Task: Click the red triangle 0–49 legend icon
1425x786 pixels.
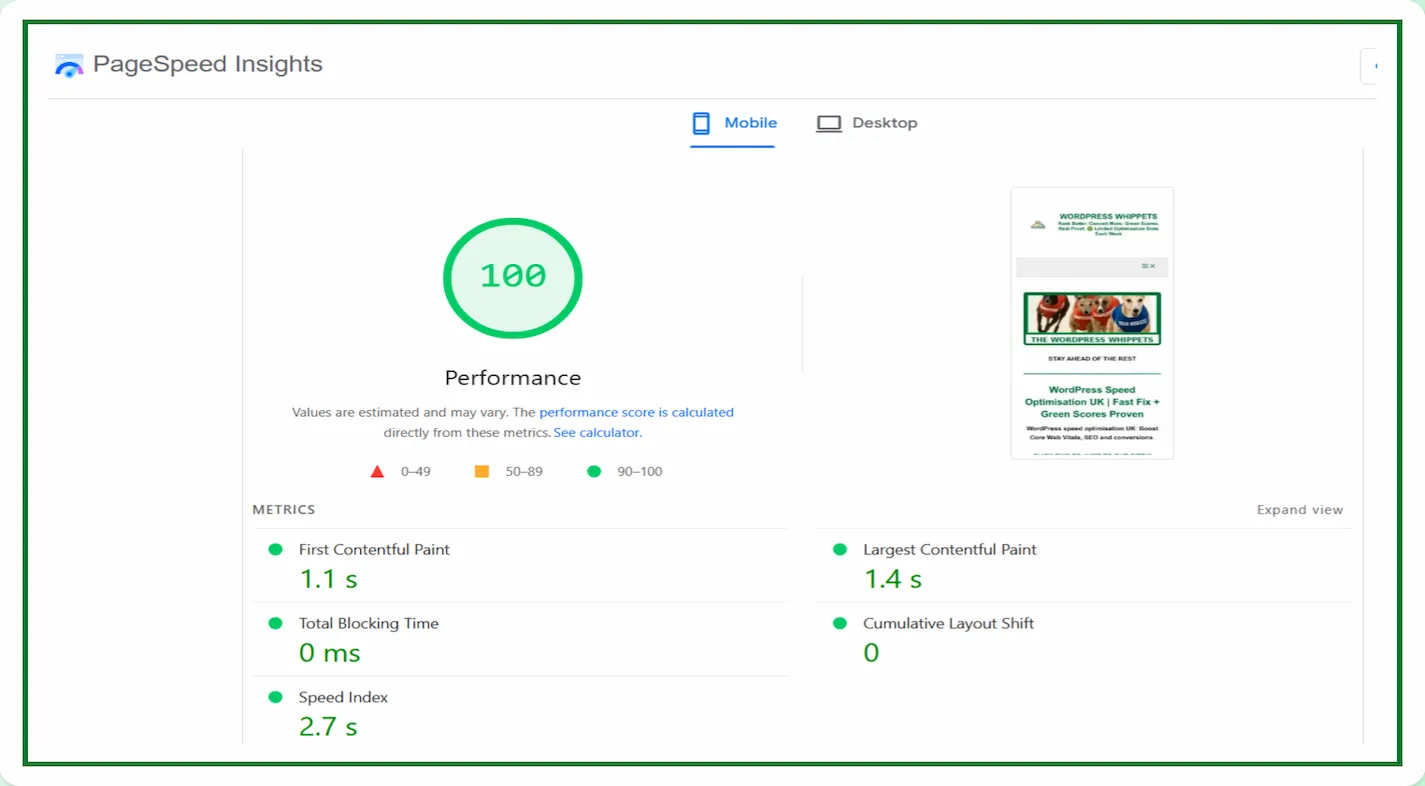Action: (377, 472)
